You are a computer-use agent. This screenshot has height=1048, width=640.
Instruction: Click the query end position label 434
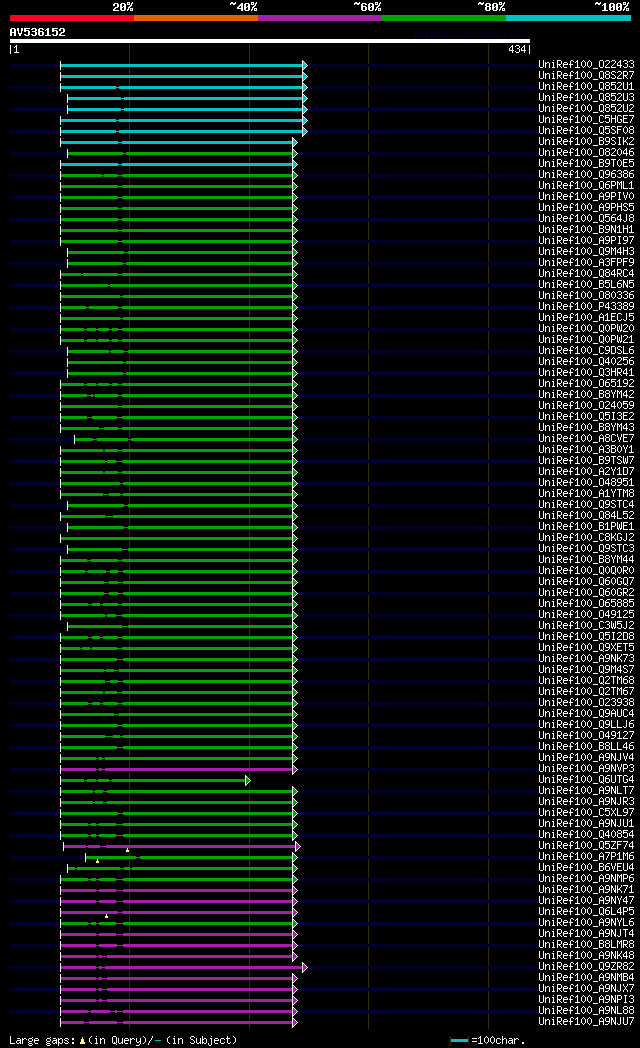tap(517, 49)
